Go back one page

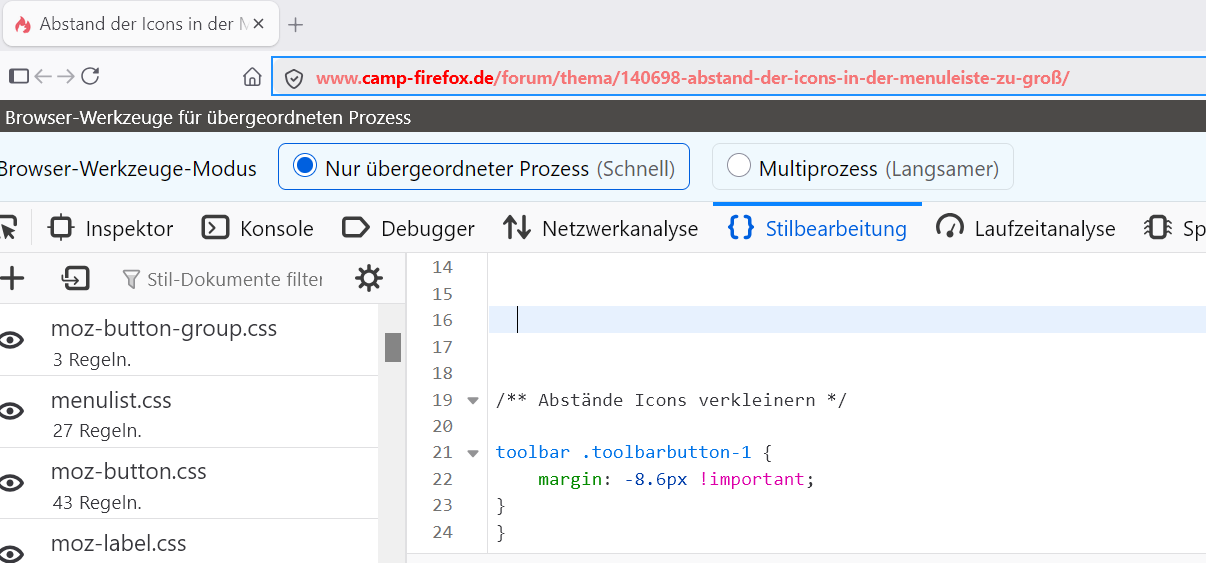43,76
